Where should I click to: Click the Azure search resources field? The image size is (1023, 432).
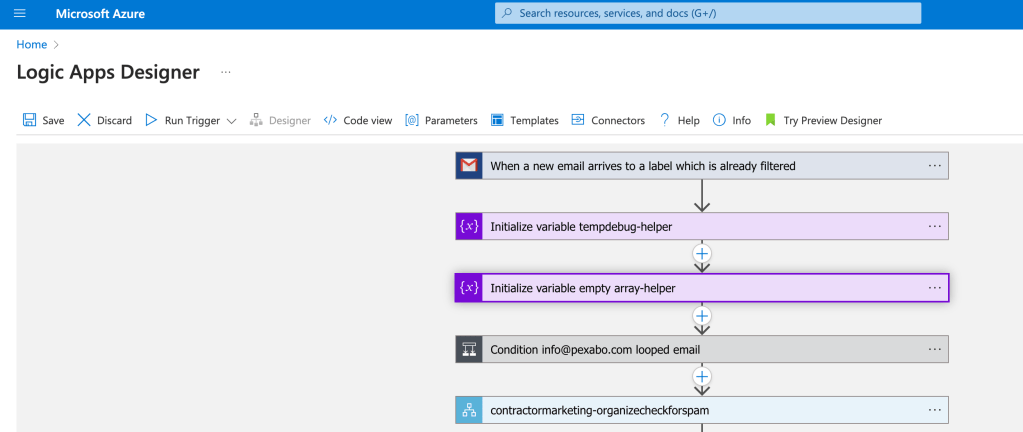pyautogui.click(x=708, y=13)
